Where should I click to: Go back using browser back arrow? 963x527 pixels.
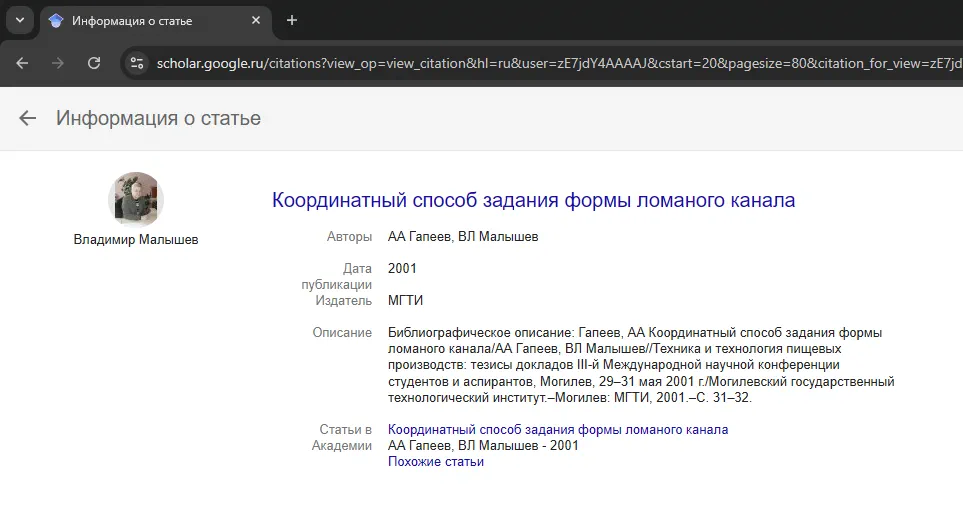point(22,63)
